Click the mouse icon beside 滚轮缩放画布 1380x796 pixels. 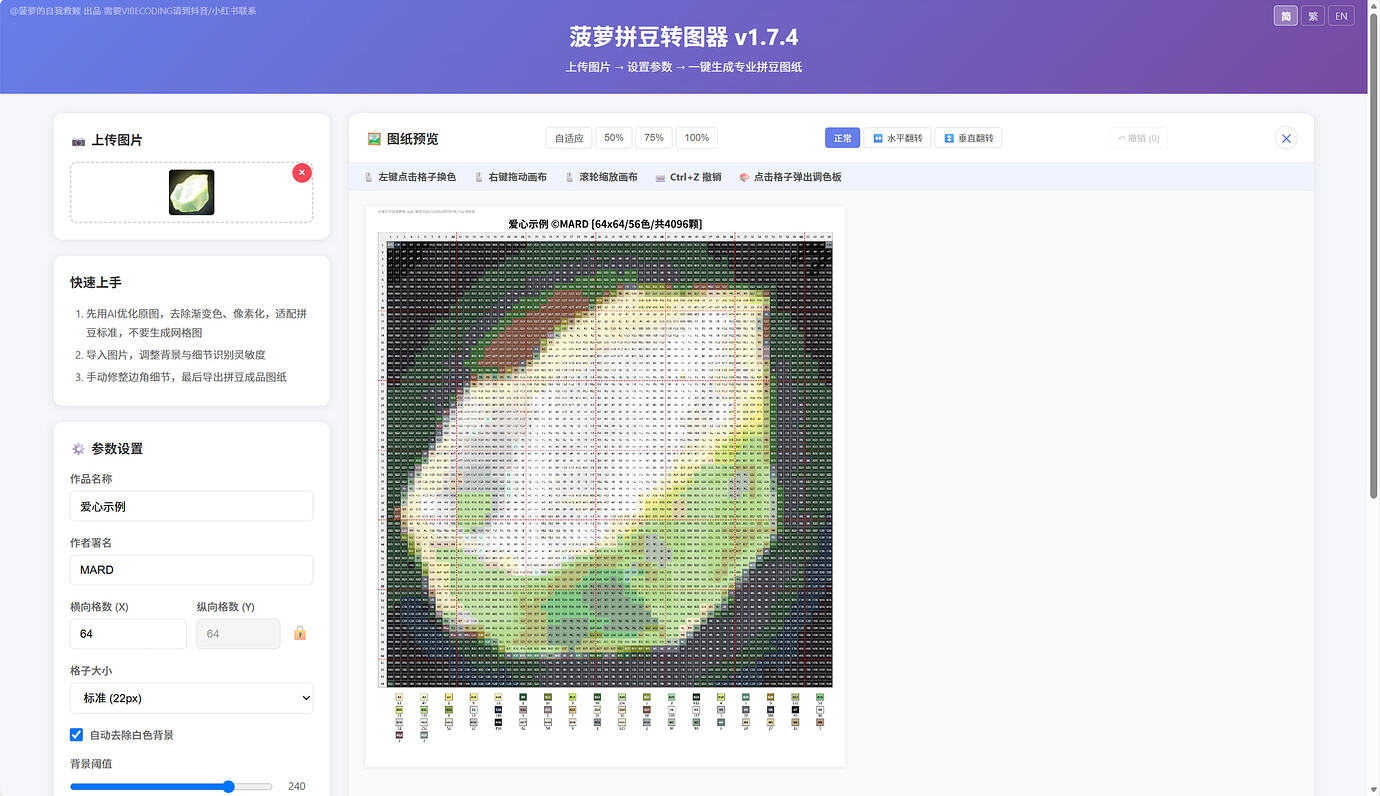coord(569,177)
